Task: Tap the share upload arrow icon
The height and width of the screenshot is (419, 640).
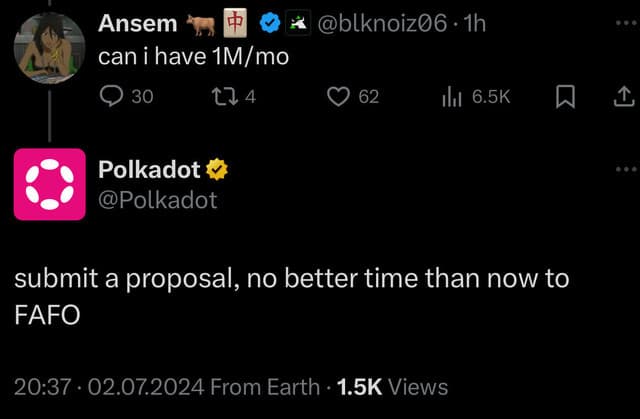Action: (624, 97)
